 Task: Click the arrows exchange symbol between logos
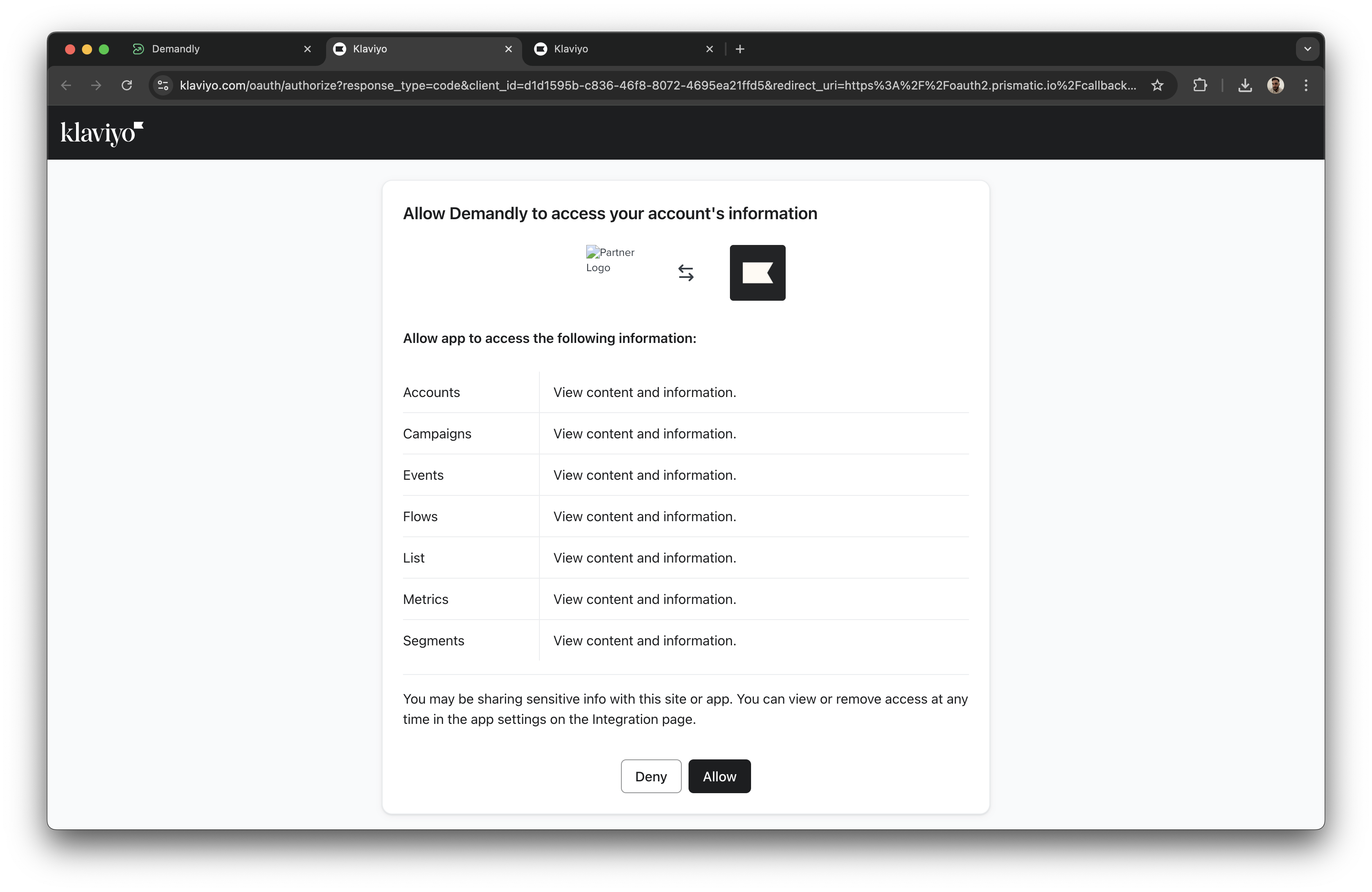point(686,272)
